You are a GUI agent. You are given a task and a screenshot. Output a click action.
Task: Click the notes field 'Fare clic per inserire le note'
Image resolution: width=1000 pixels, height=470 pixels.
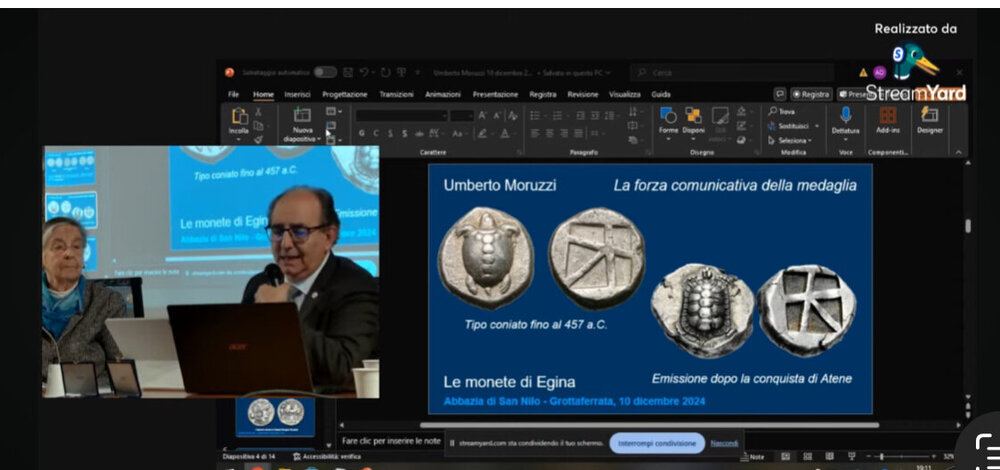pos(391,440)
